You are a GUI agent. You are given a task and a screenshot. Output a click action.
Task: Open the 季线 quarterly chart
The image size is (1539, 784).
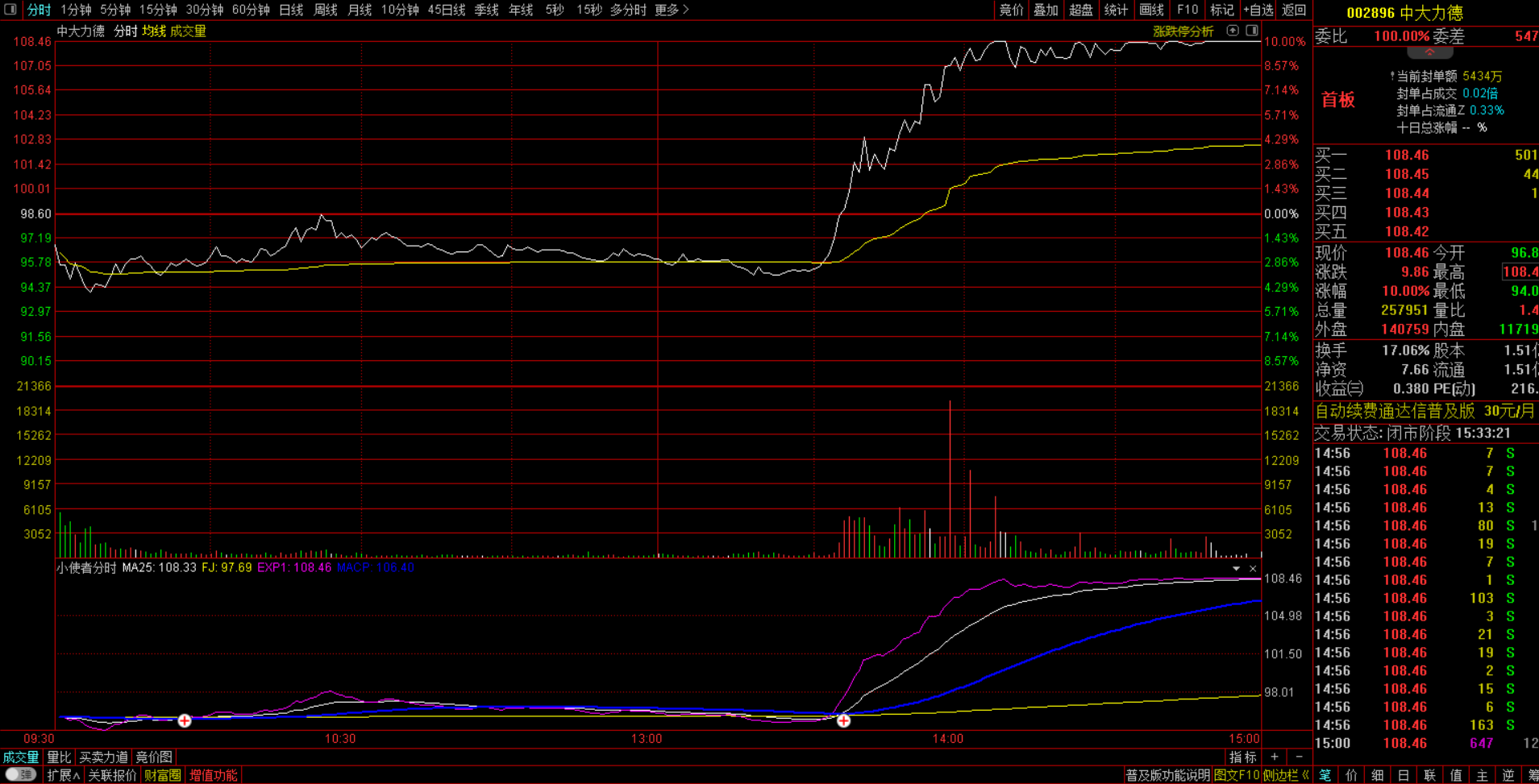(x=487, y=10)
